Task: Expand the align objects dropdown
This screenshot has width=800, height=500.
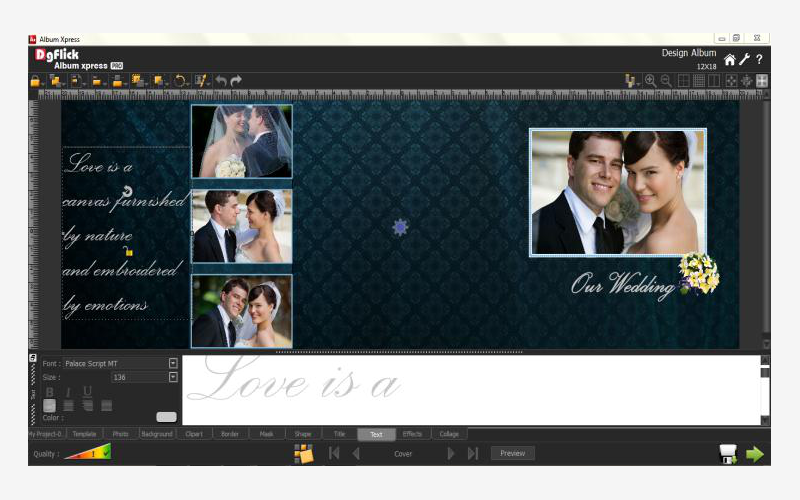Action: click(x=638, y=84)
